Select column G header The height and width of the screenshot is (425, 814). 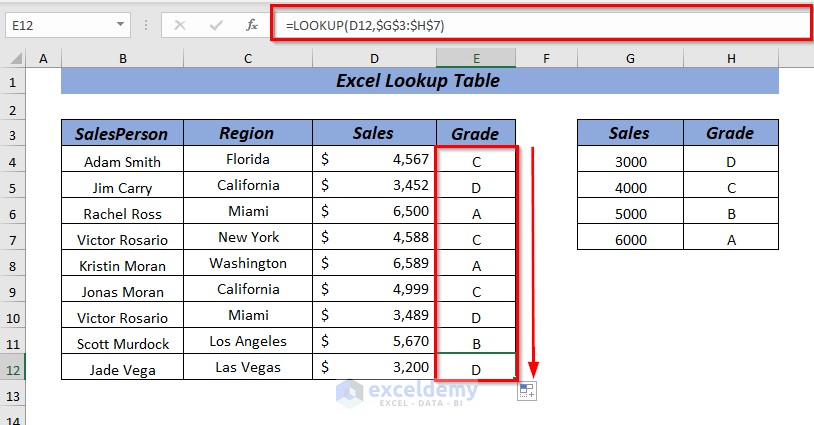tap(630, 59)
